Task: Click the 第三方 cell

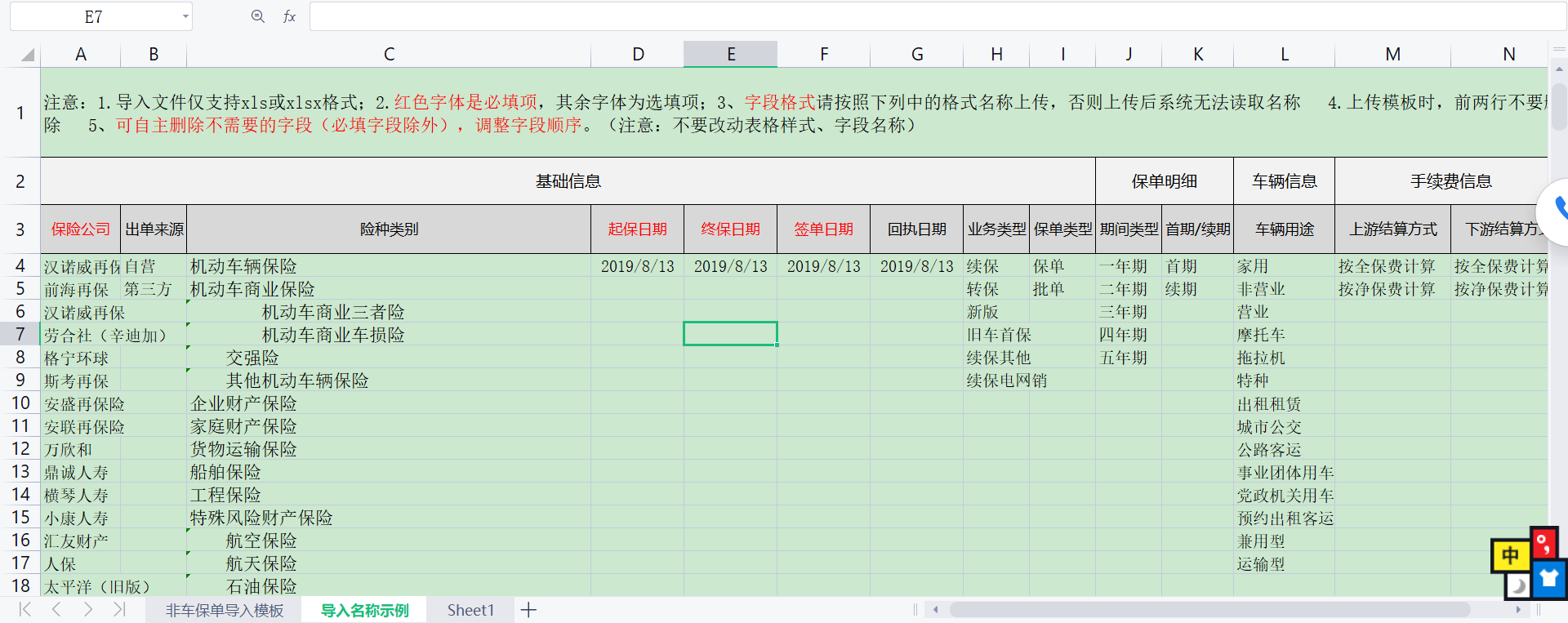Action: (154, 289)
